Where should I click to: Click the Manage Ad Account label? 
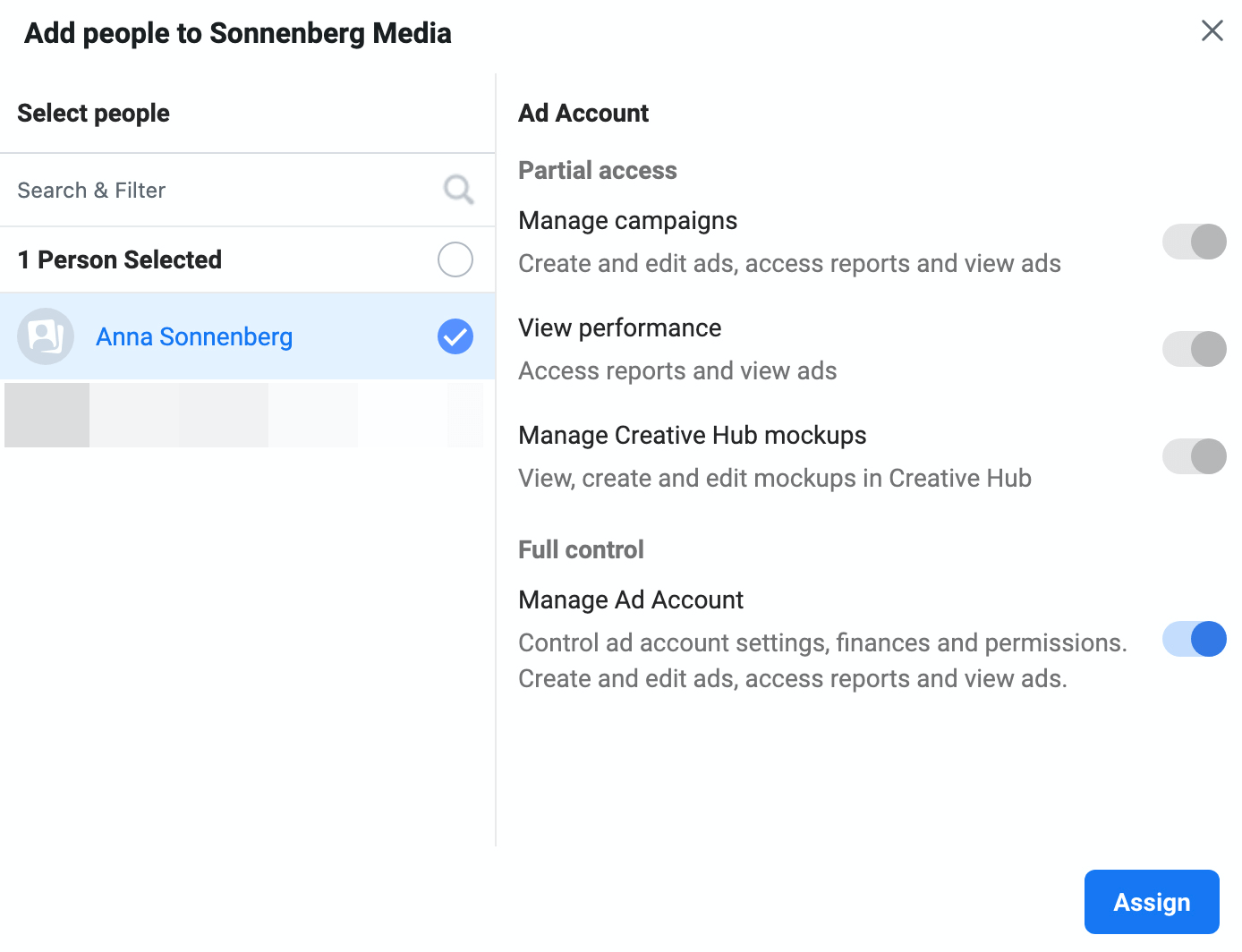tap(631, 599)
